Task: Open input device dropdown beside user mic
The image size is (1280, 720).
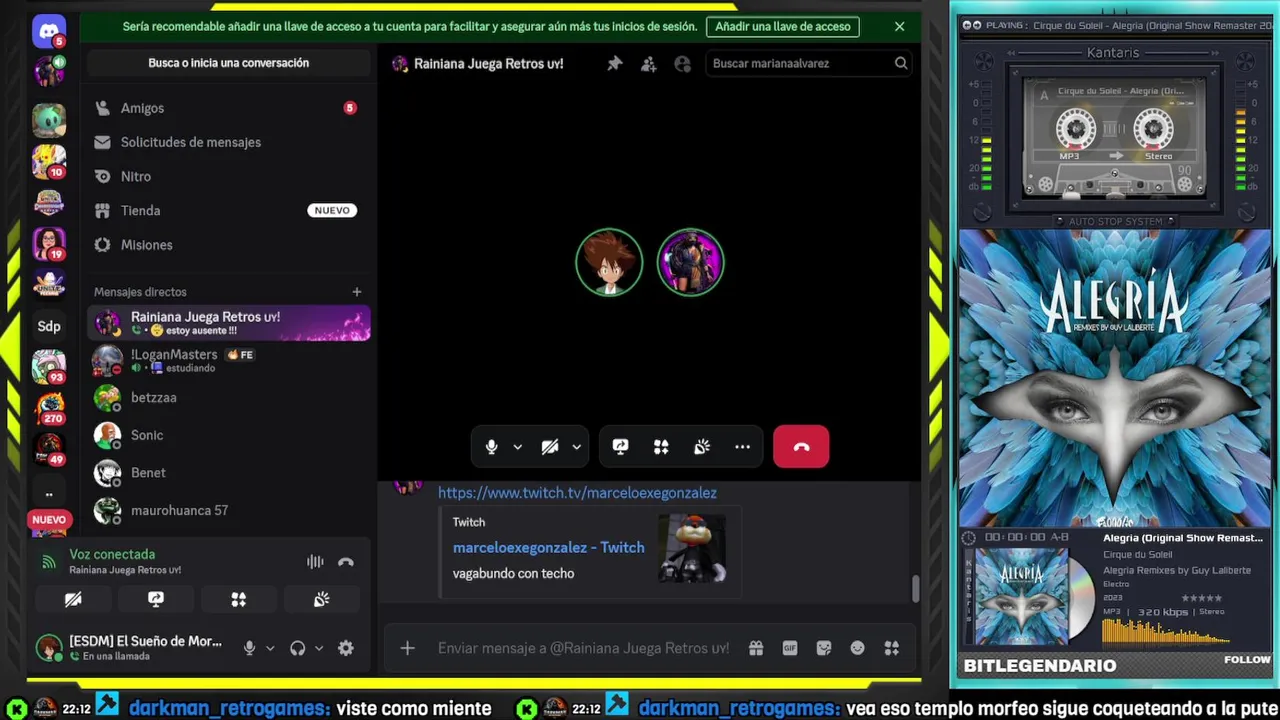Action: click(270, 648)
